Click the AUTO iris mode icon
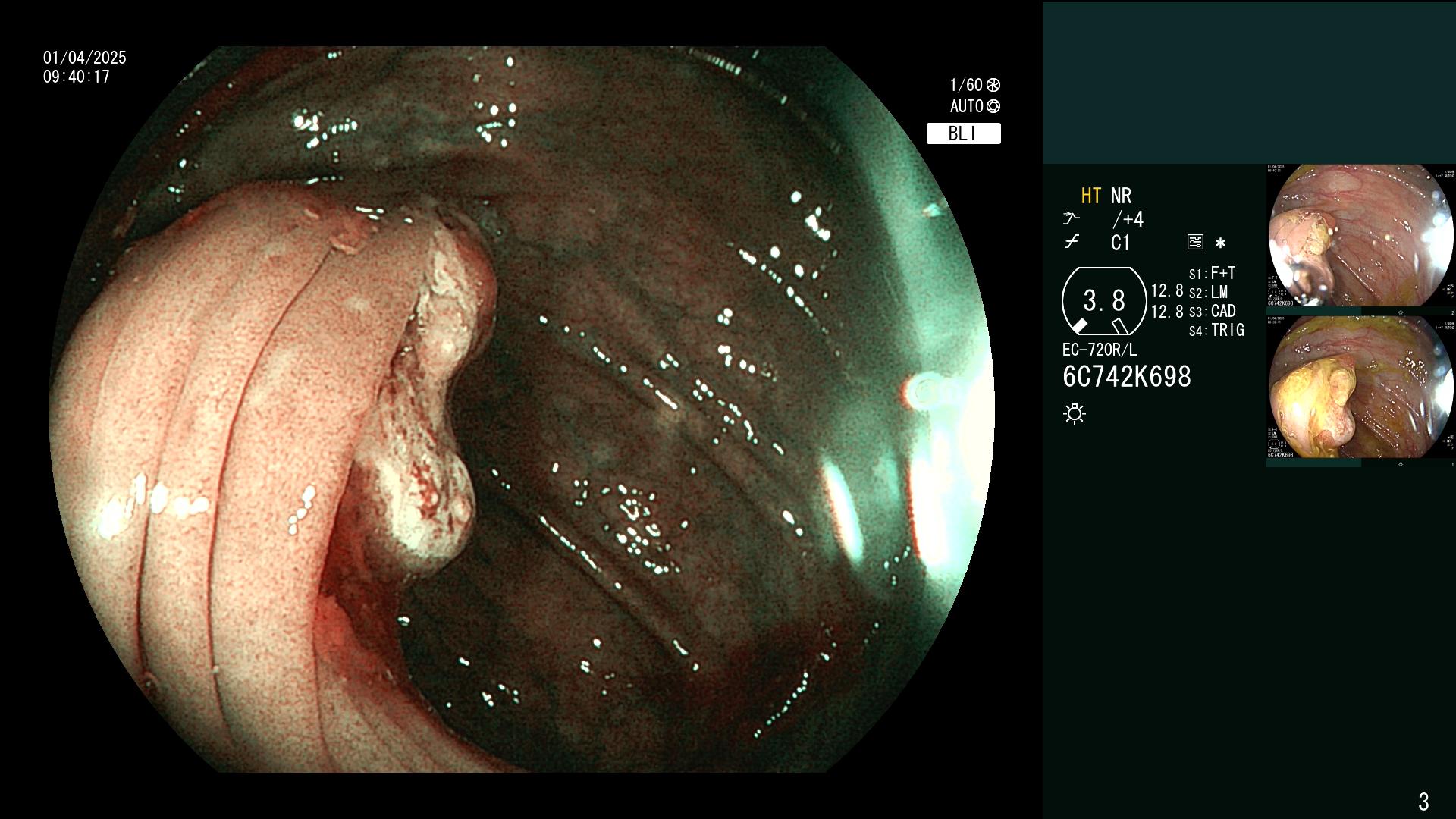1456x819 pixels. tap(993, 106)
